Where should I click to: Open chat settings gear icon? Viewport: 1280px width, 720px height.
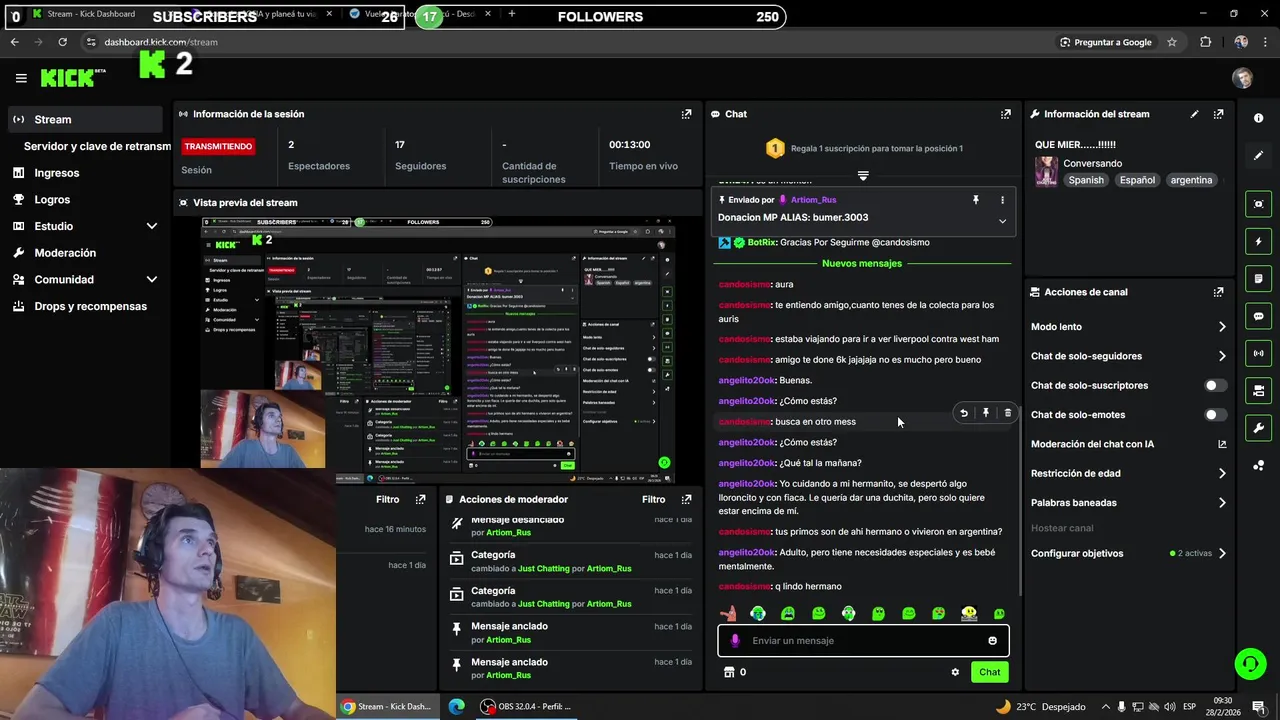pos(955,672)
